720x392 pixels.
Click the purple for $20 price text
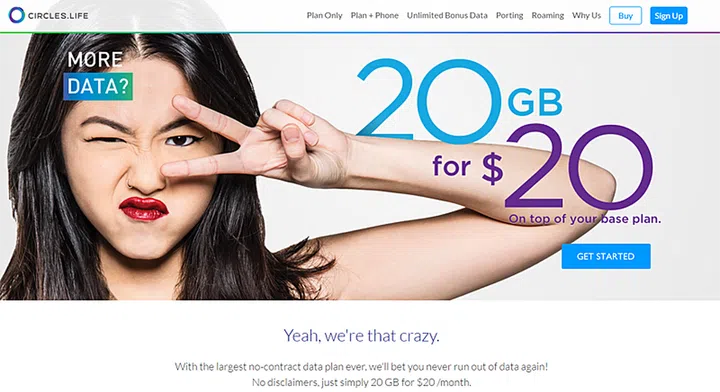(542, 166)
